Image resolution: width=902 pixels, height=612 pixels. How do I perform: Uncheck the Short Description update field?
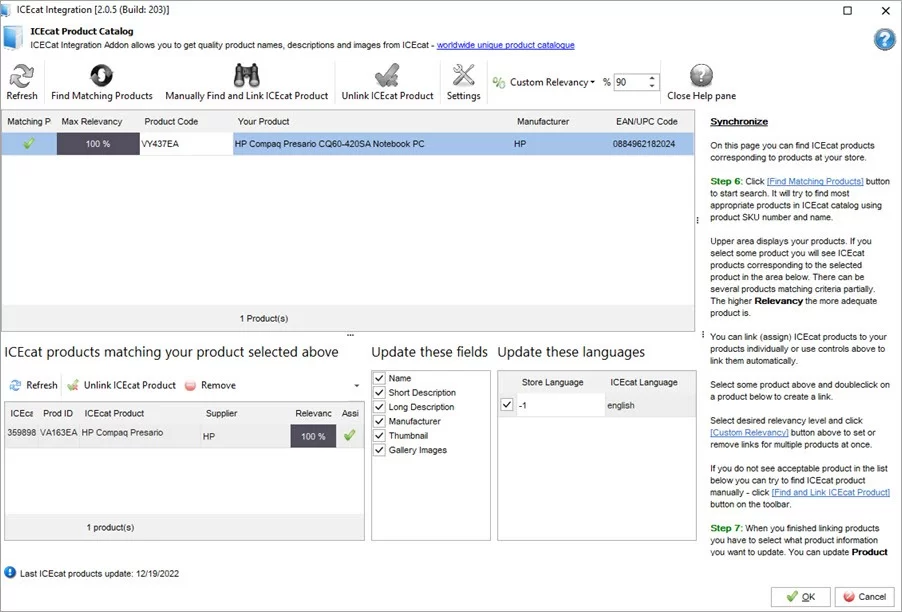[x=377, y=392]
